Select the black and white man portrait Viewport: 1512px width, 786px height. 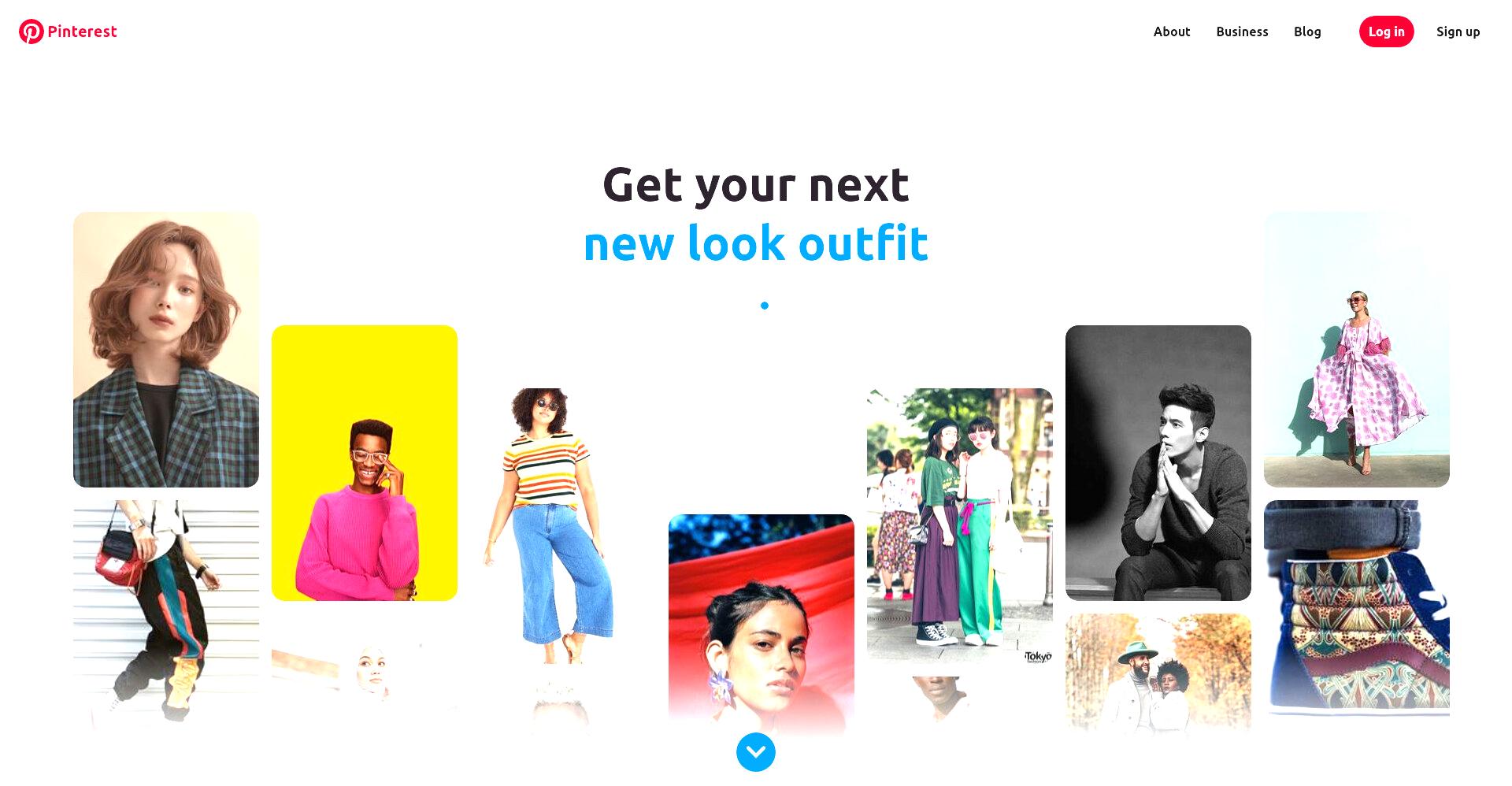tap(1158, 463)
